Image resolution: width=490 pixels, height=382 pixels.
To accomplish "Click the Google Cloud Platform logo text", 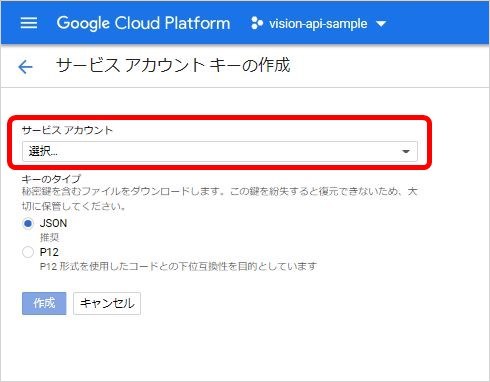I will point(143,23).
